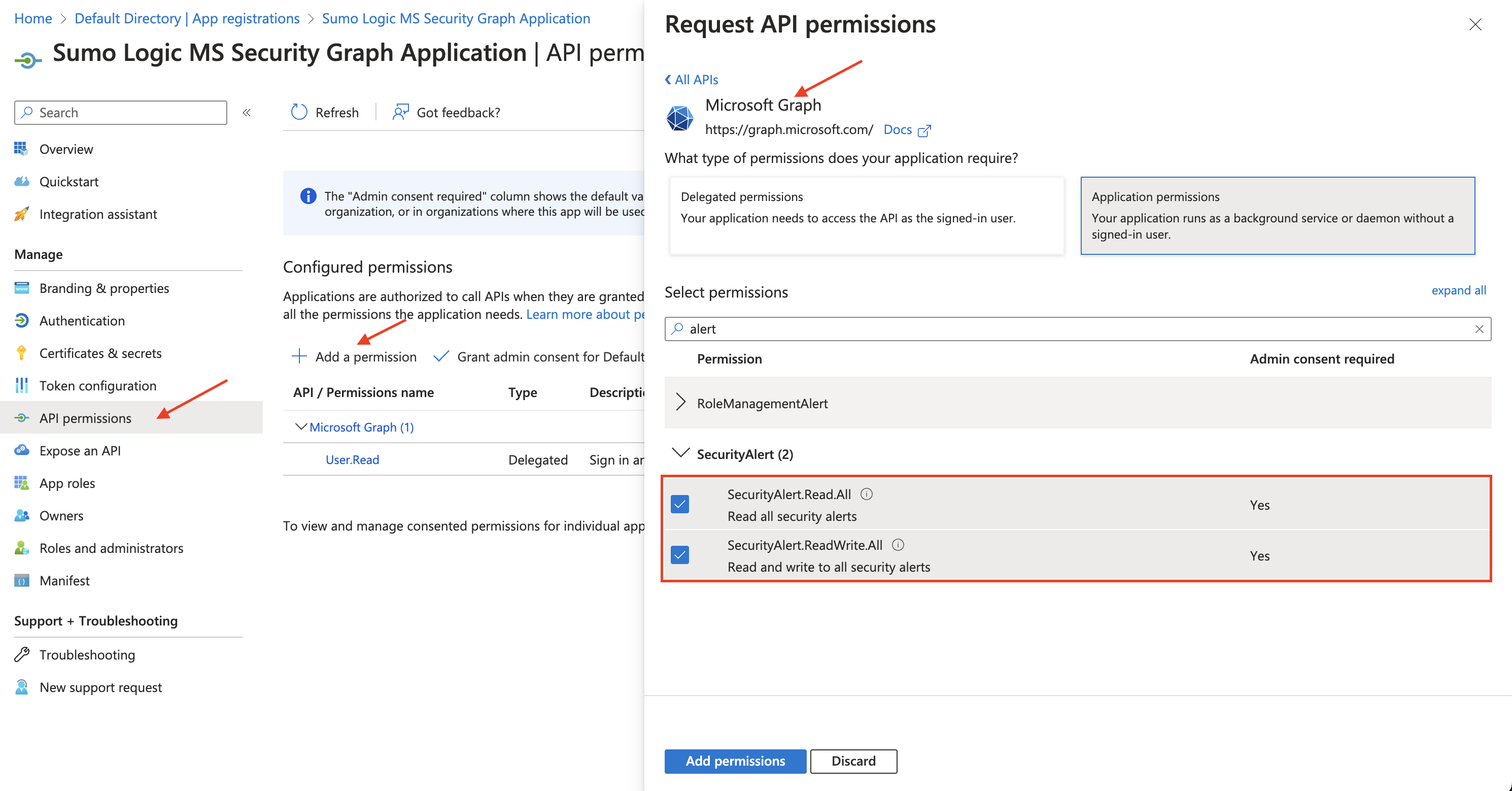Click the Refresh icon on the toolbar
1512x791 pixels.
[299, 112]
